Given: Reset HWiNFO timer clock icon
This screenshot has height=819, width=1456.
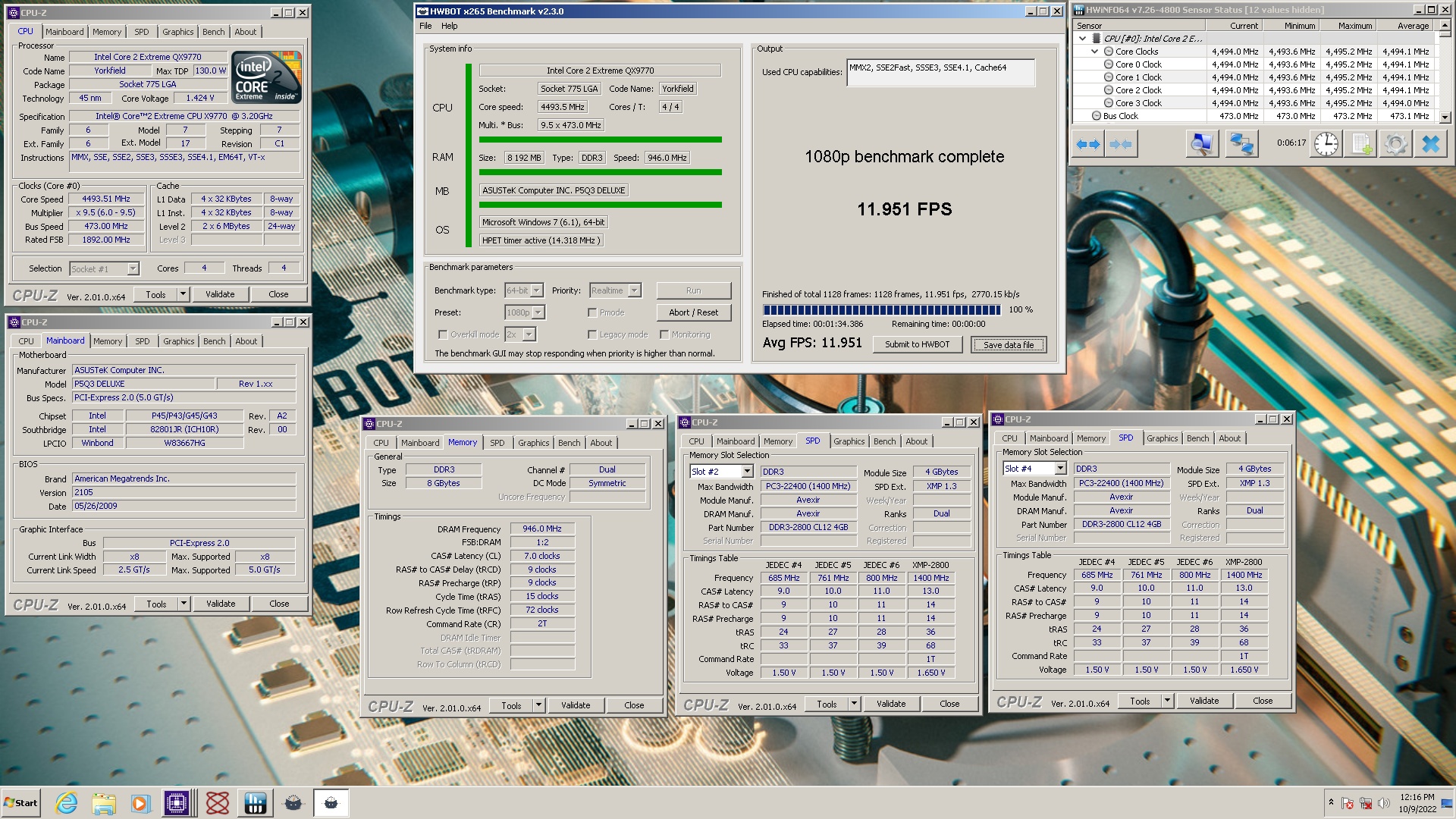Looking at the screenshot, I should (1326, 144).
